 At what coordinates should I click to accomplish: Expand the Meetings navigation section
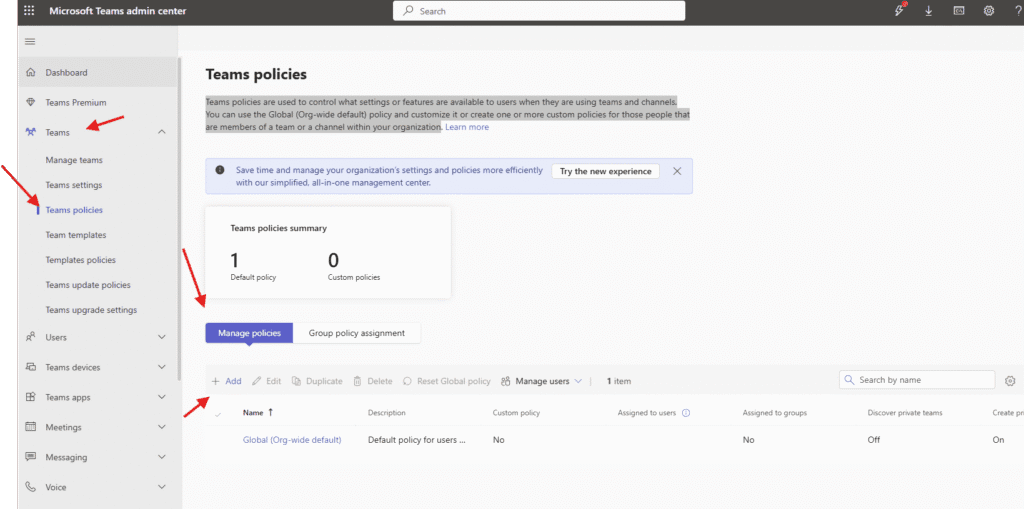point(162,427)
